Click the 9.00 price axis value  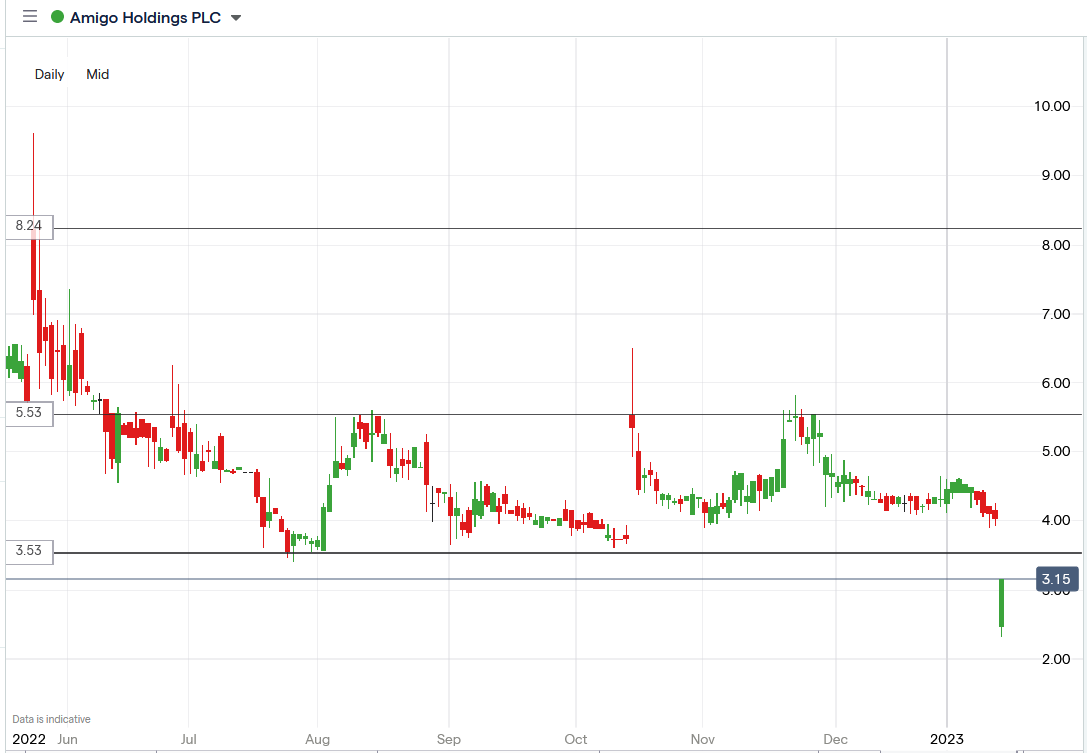(x=1056, y=175)
